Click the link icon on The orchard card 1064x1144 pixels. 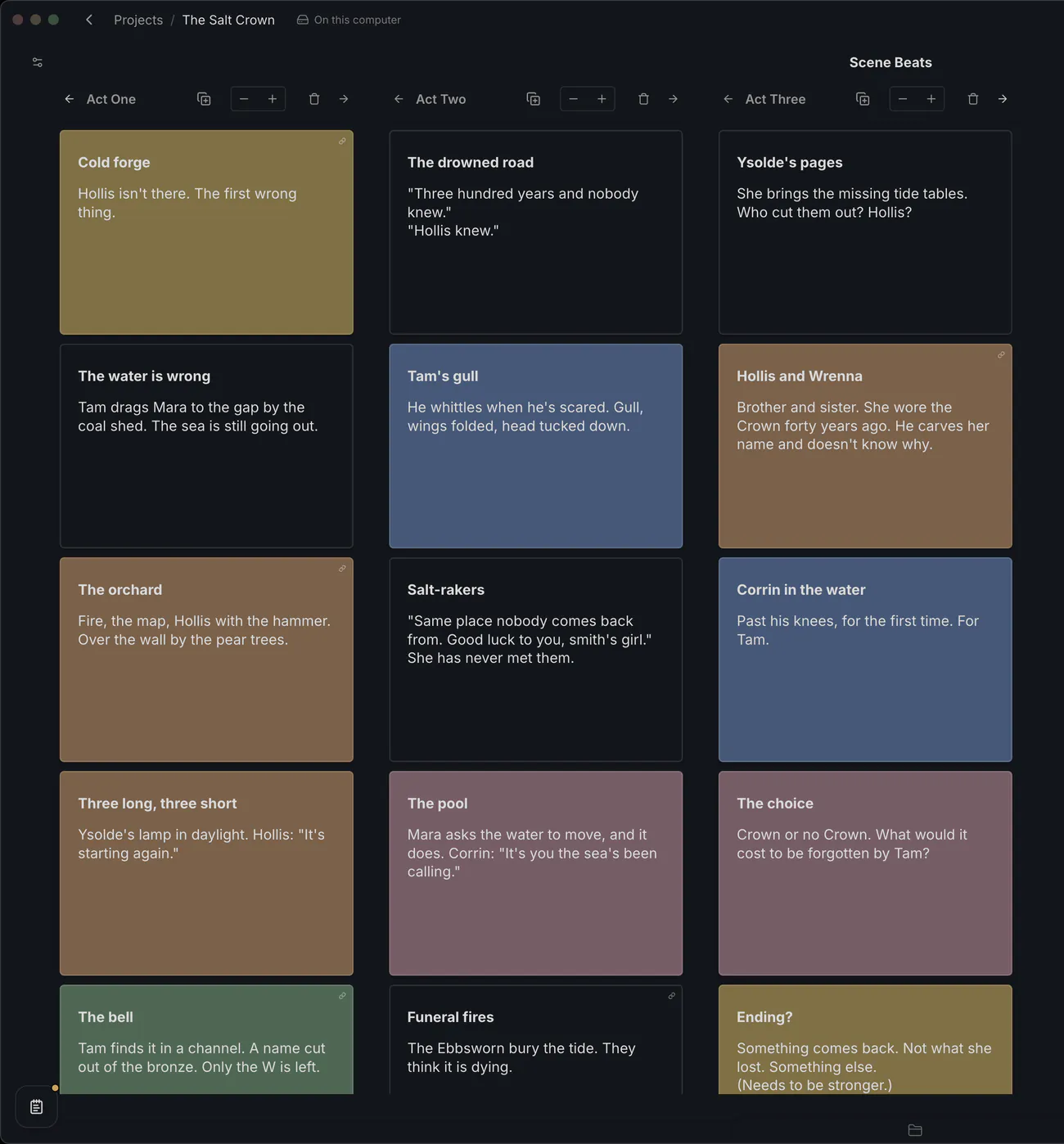click(342, 569)
